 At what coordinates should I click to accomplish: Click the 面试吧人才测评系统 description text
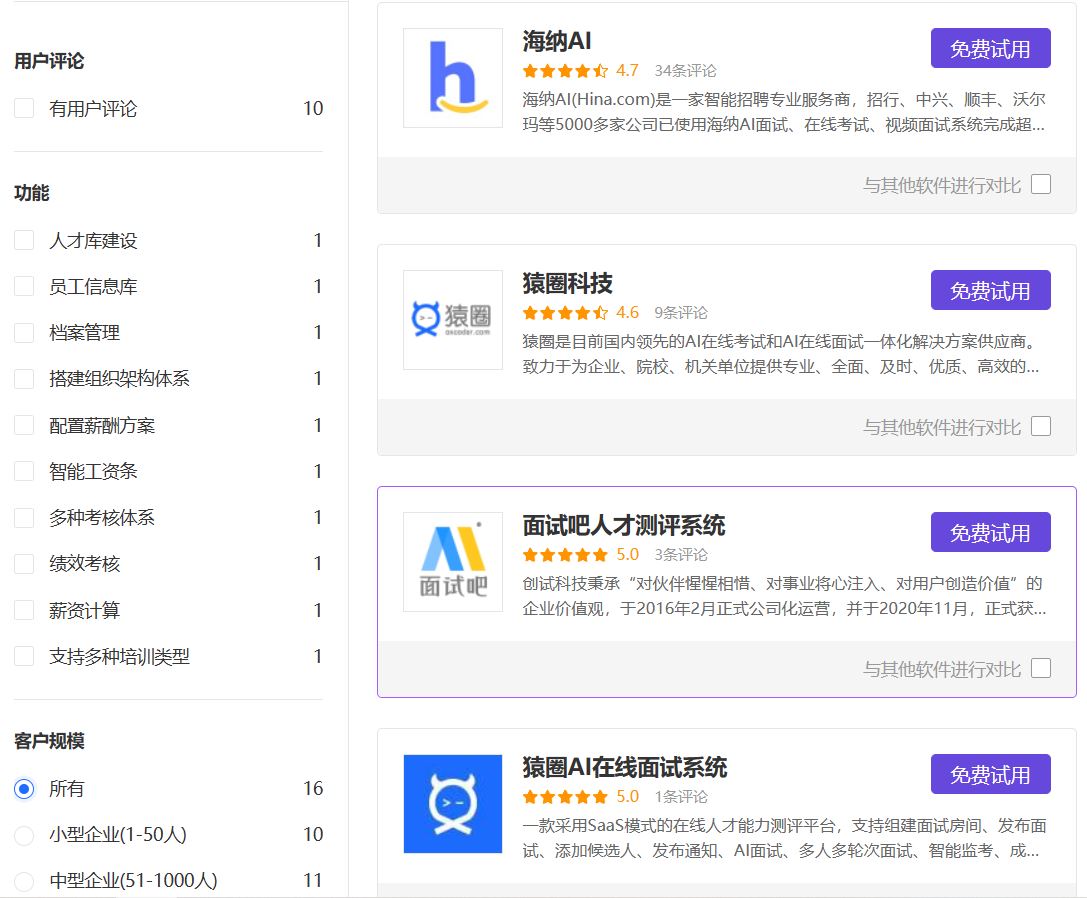click(784, 596)
